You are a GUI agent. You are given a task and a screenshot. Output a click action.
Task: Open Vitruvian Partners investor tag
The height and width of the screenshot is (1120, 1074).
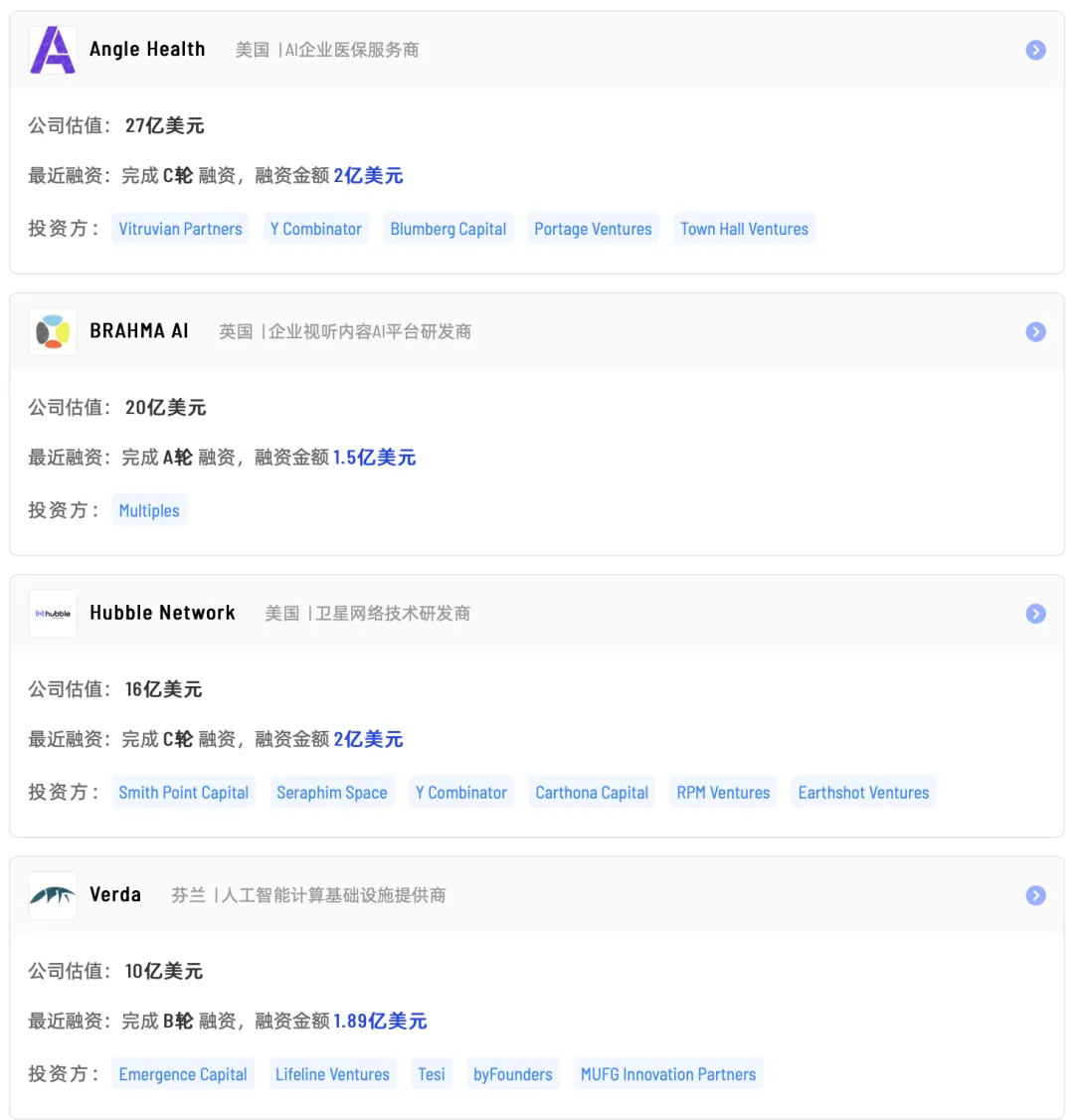pyautogui.click(x=181, y=229)
